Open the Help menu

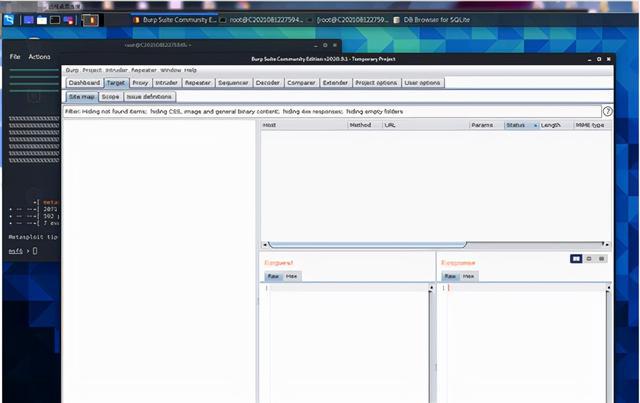click(190, 70)
